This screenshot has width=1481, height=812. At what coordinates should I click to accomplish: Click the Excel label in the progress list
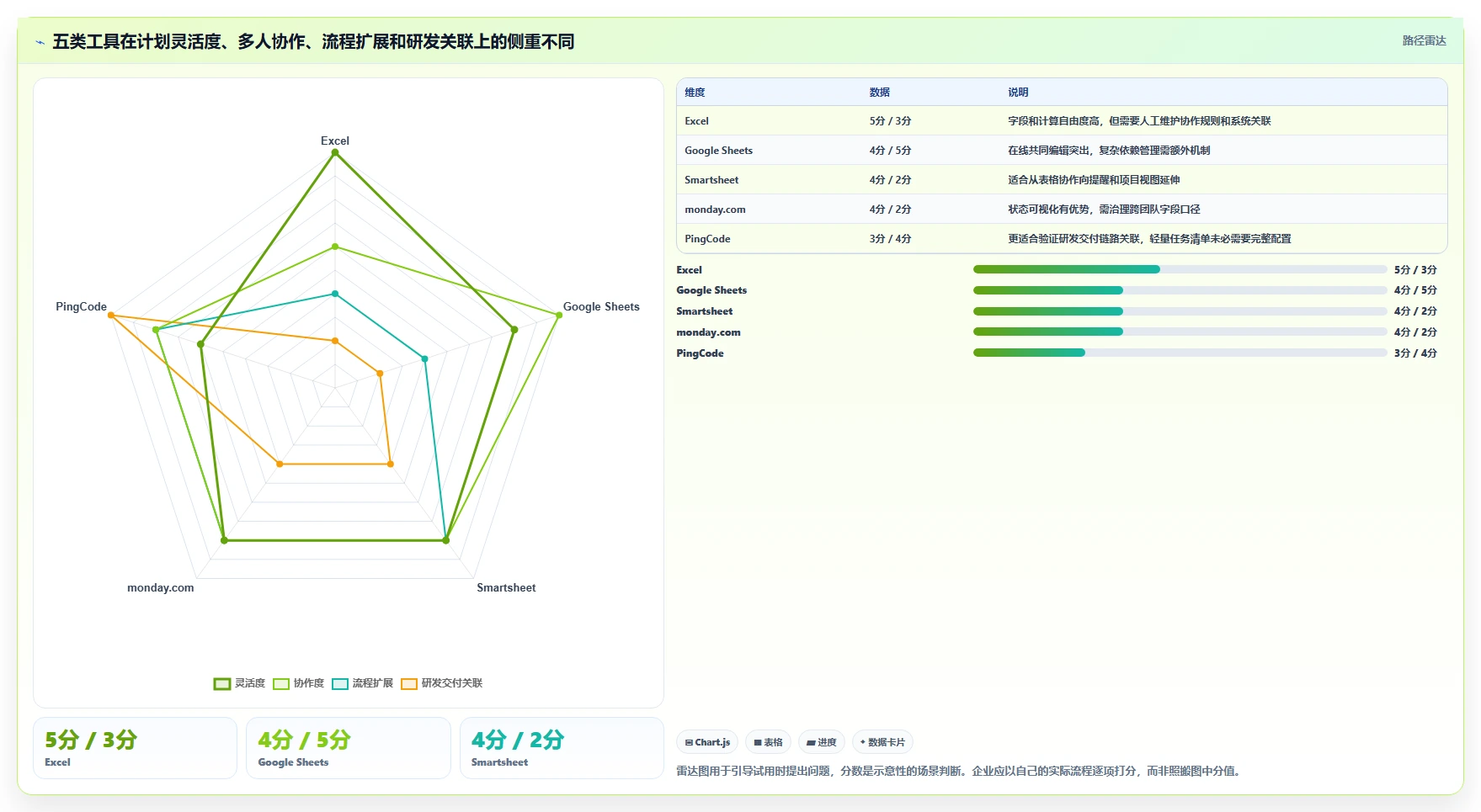pos(689,270)
